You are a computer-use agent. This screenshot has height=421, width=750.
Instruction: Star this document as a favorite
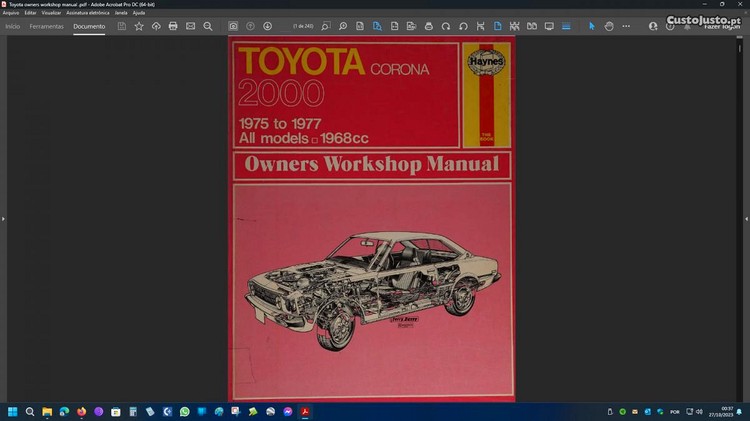pos(139,26)
